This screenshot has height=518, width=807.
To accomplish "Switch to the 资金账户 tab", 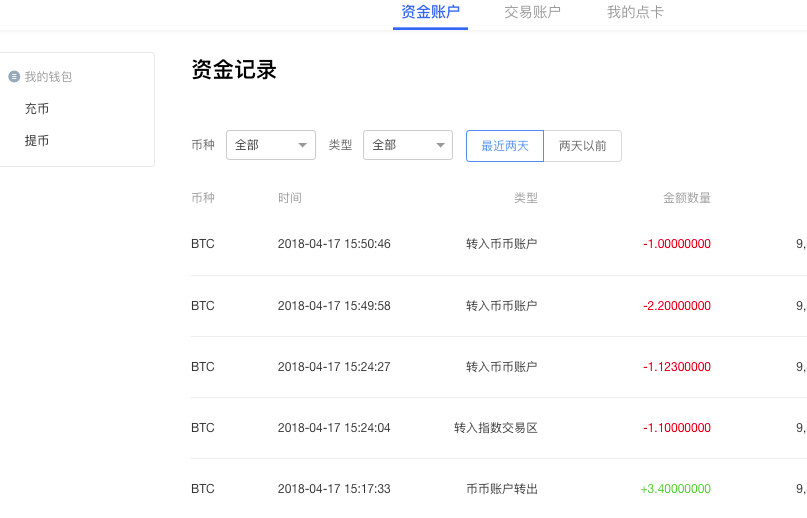I will click(430, 13).
